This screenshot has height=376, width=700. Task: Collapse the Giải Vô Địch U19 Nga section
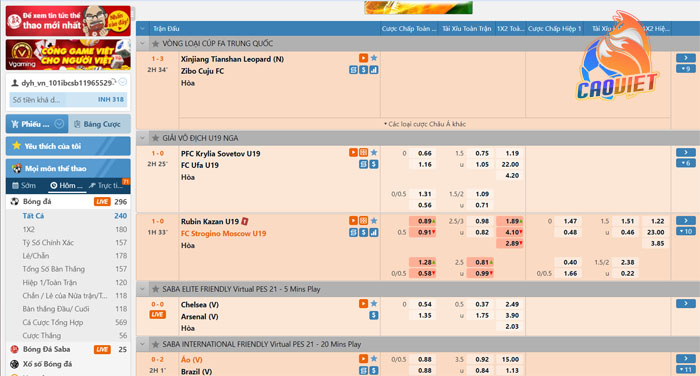[x=142, y=138]
